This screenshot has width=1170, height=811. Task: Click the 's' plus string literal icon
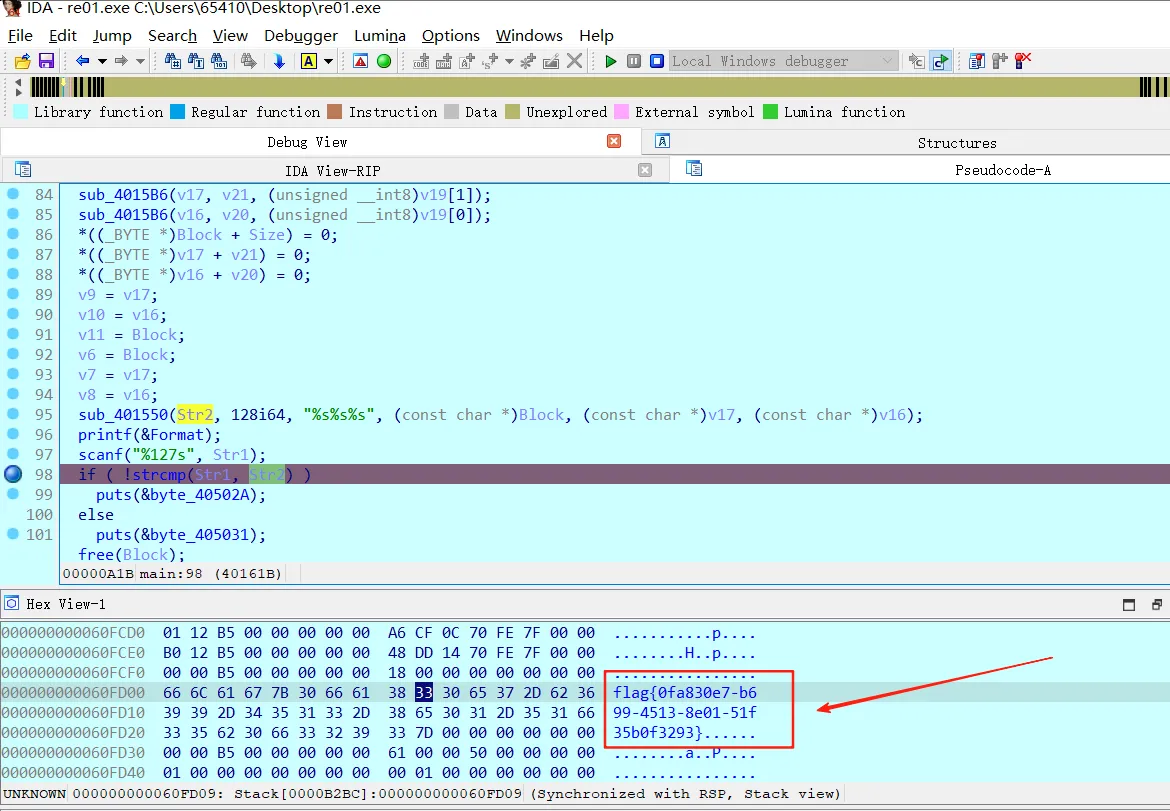point(489,61)
